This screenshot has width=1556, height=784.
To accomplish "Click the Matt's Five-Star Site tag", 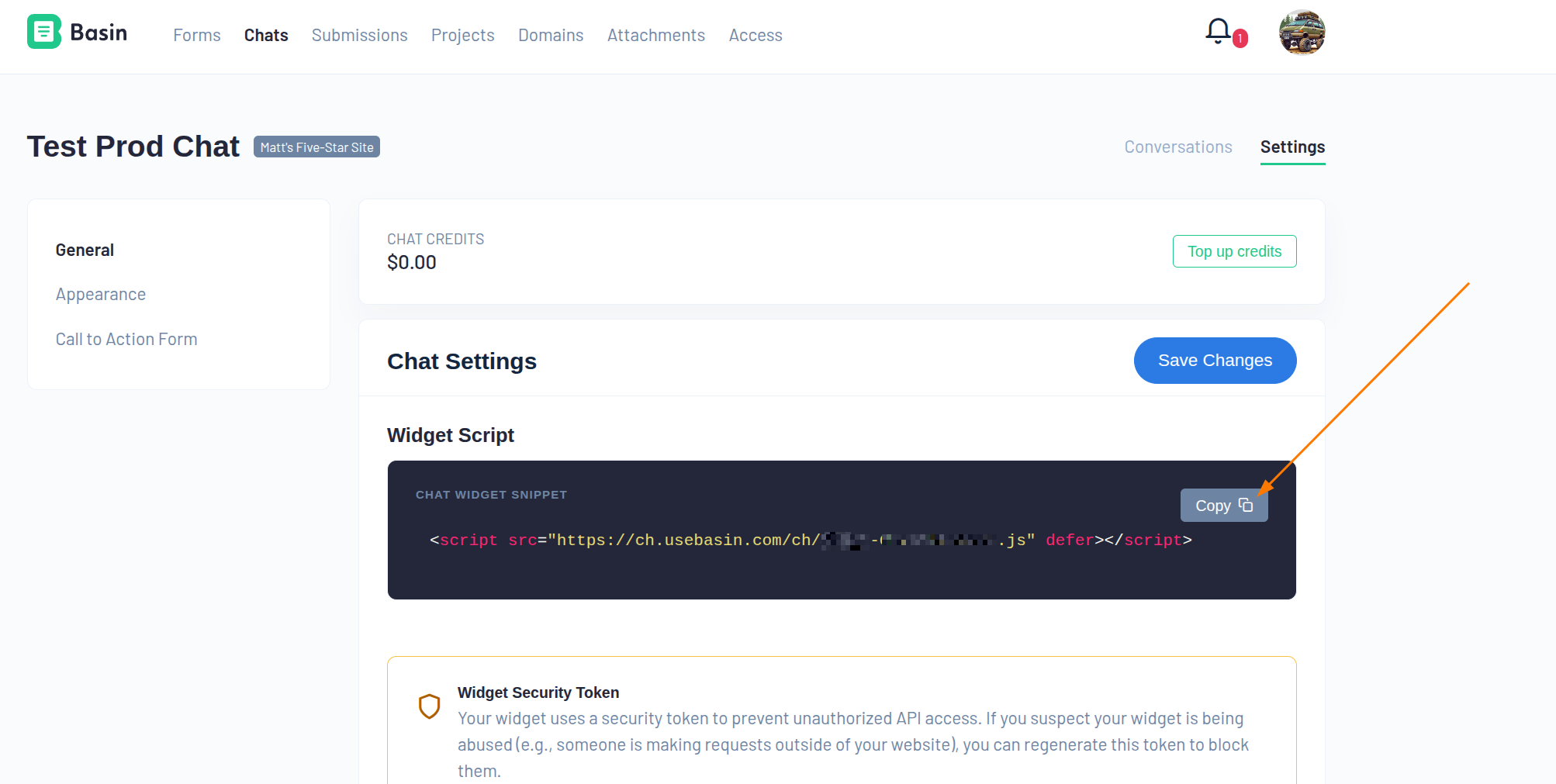I will pyautogui.click(x=316, y=147).
